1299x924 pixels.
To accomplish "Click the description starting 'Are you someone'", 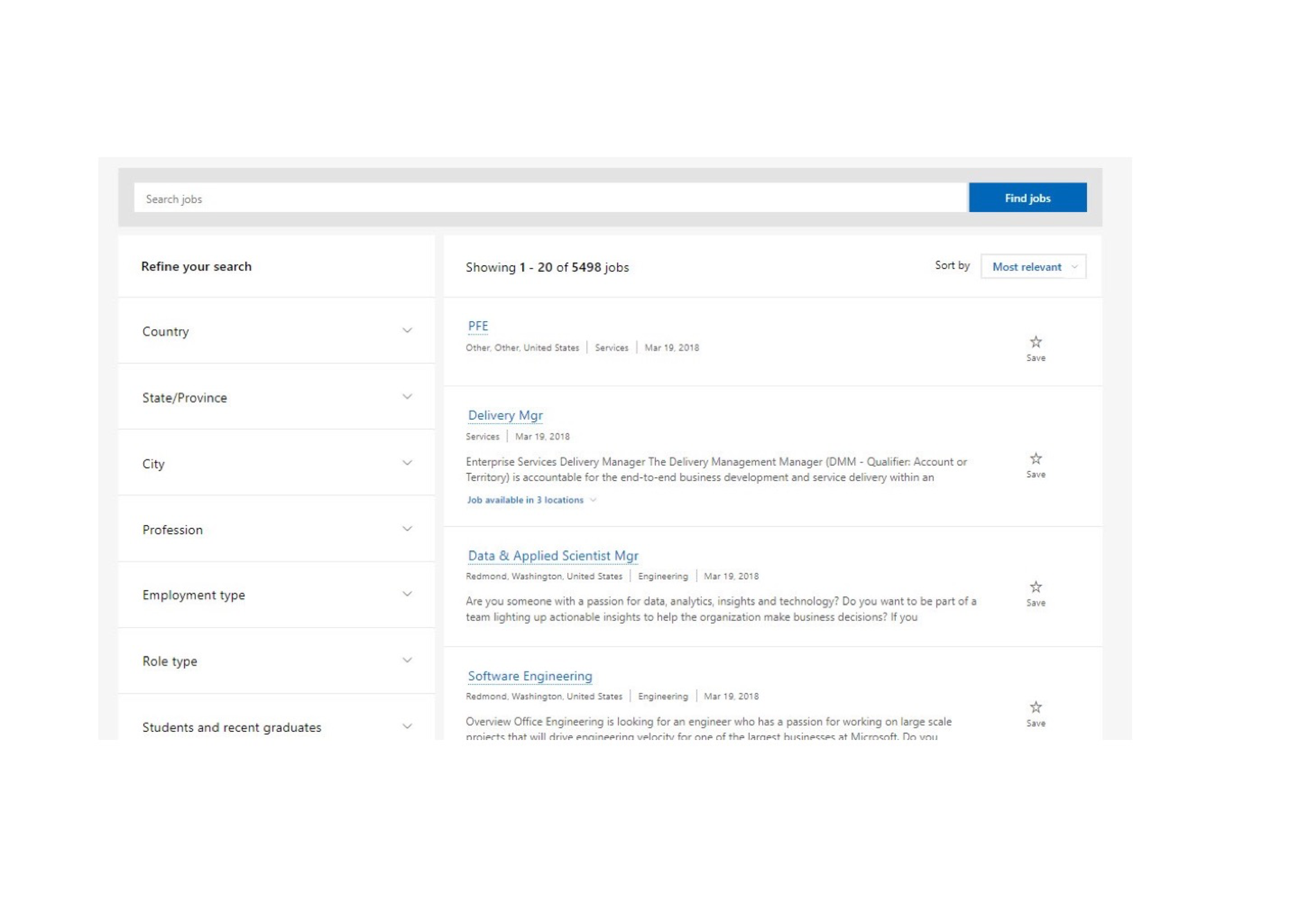I will tap(721, 609).
